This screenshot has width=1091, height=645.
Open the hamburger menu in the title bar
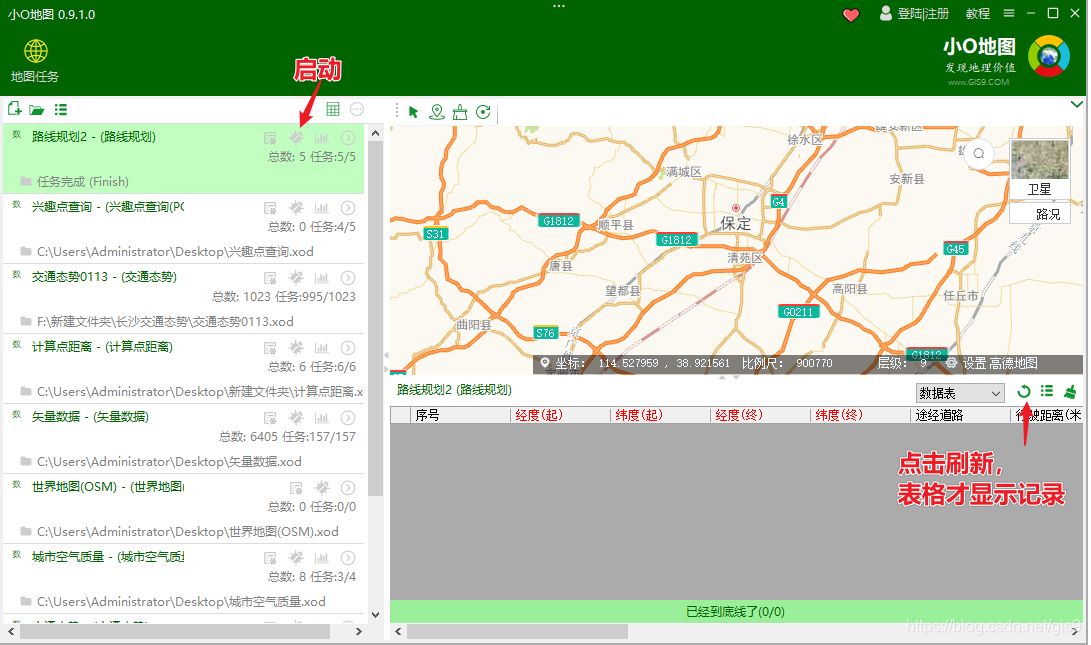(1009, 13)
